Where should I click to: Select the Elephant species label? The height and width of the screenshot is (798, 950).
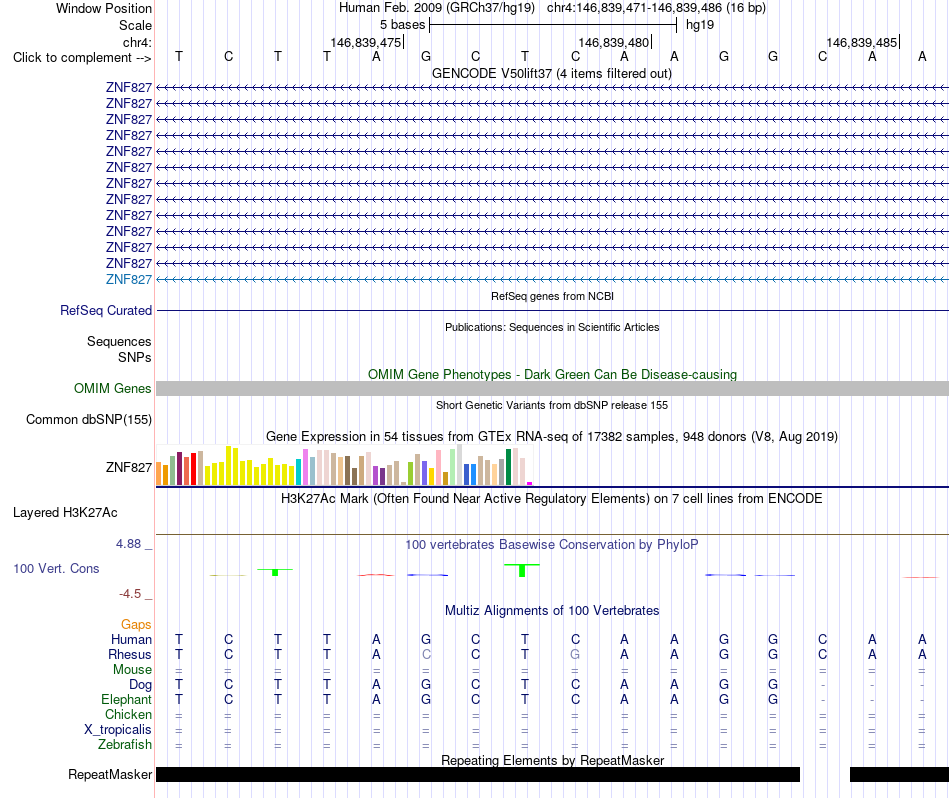[x=126, y=699]
